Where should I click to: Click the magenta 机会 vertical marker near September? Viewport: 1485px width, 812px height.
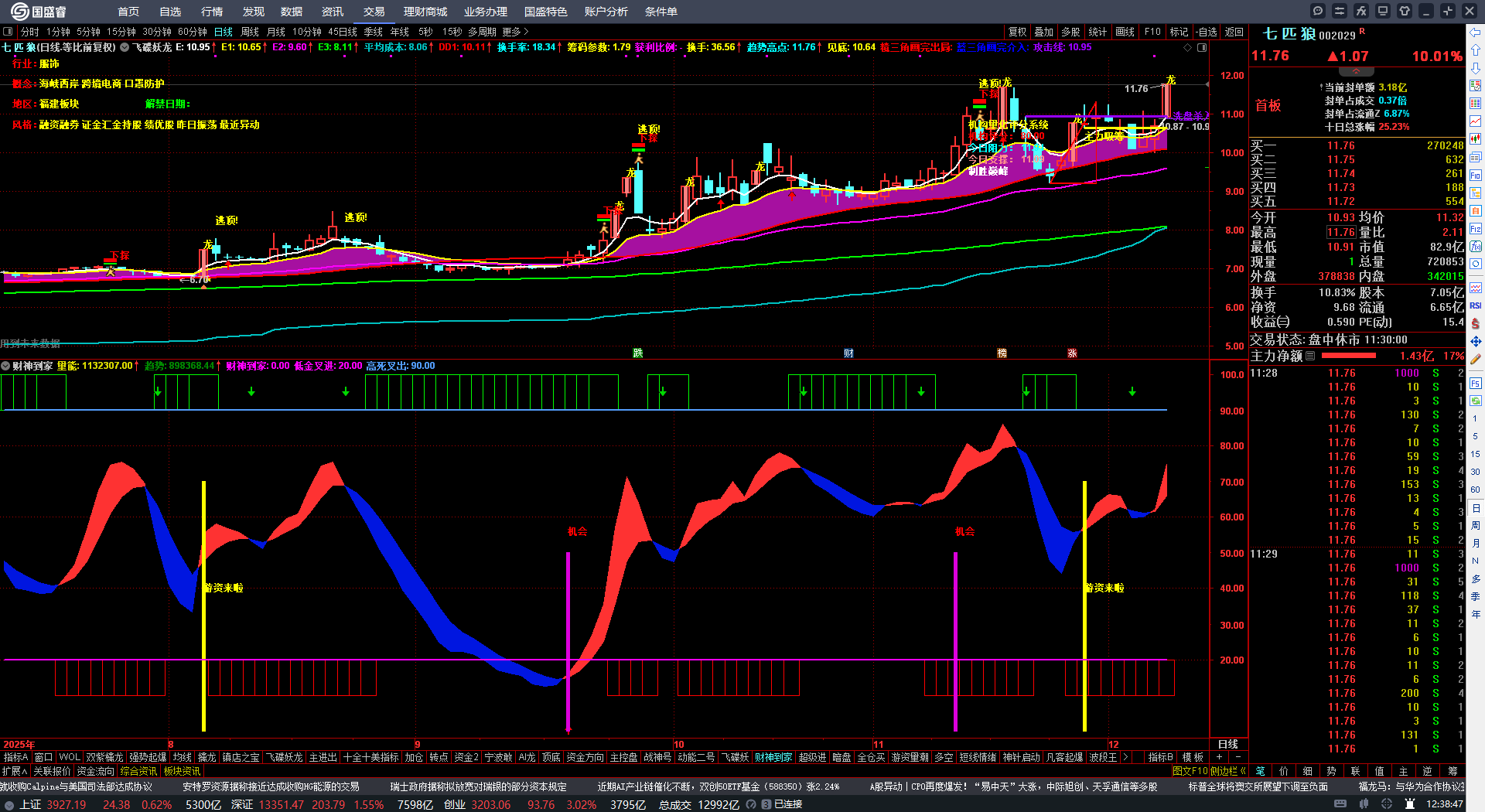pos(568,641)
